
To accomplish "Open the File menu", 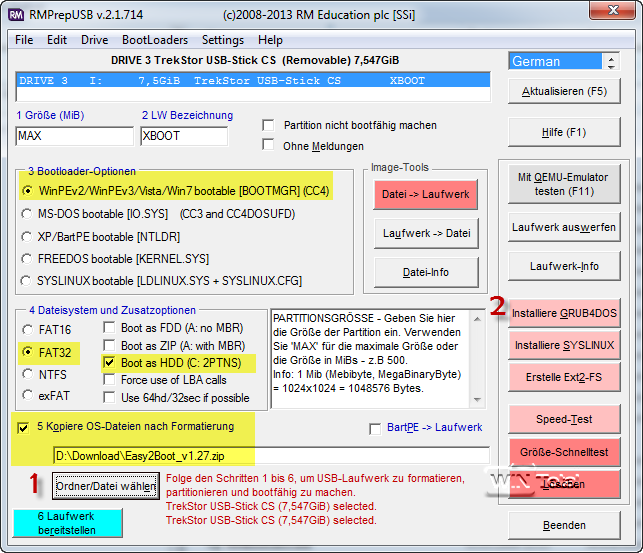I will [x=24, y=40].
